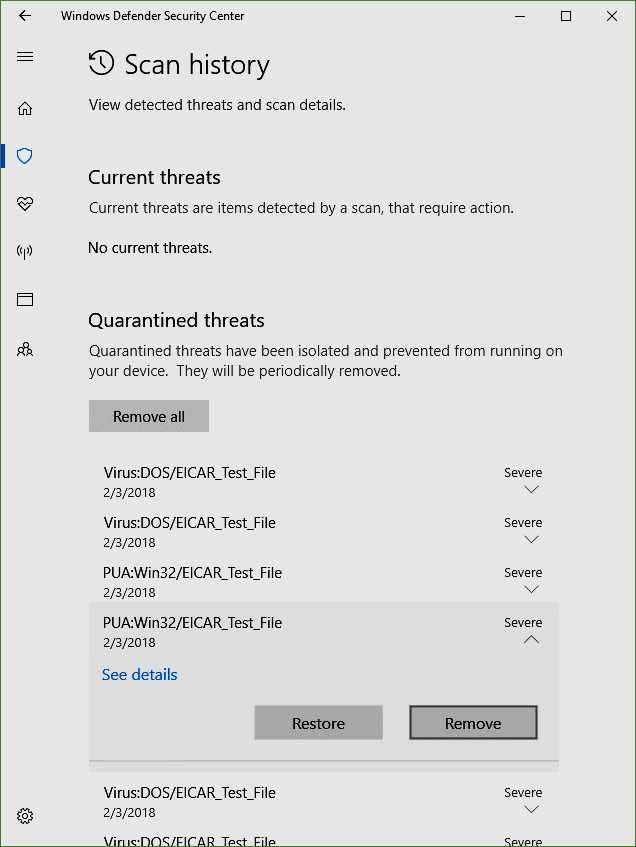Open the Home icon in sidebar

tap(25, 109)
